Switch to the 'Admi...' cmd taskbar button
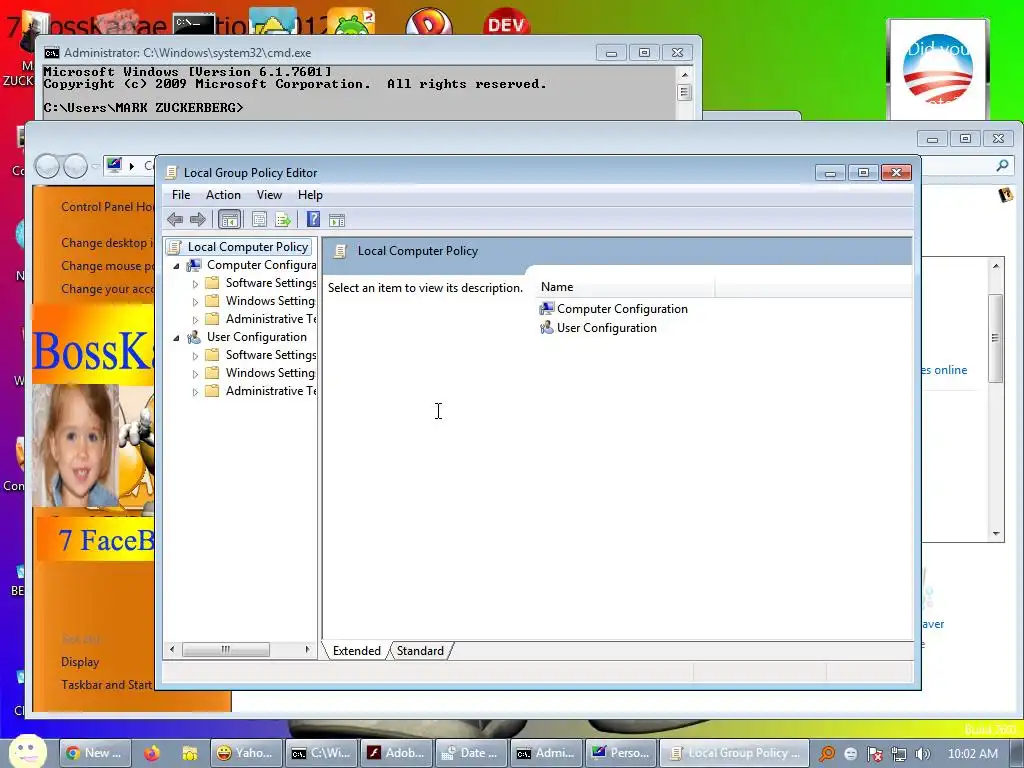 546,753
